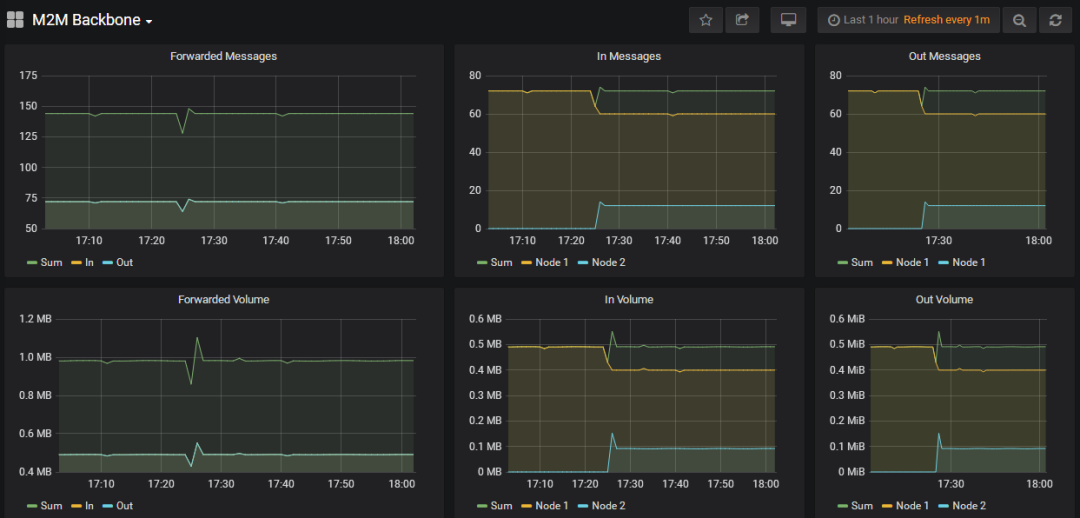Image resolution: width=1080 pixels, height=518 pixels.
Task: Open the M2M Backbone dashboard dropdown
Action: pyautogui.click(x=92, y=21)
